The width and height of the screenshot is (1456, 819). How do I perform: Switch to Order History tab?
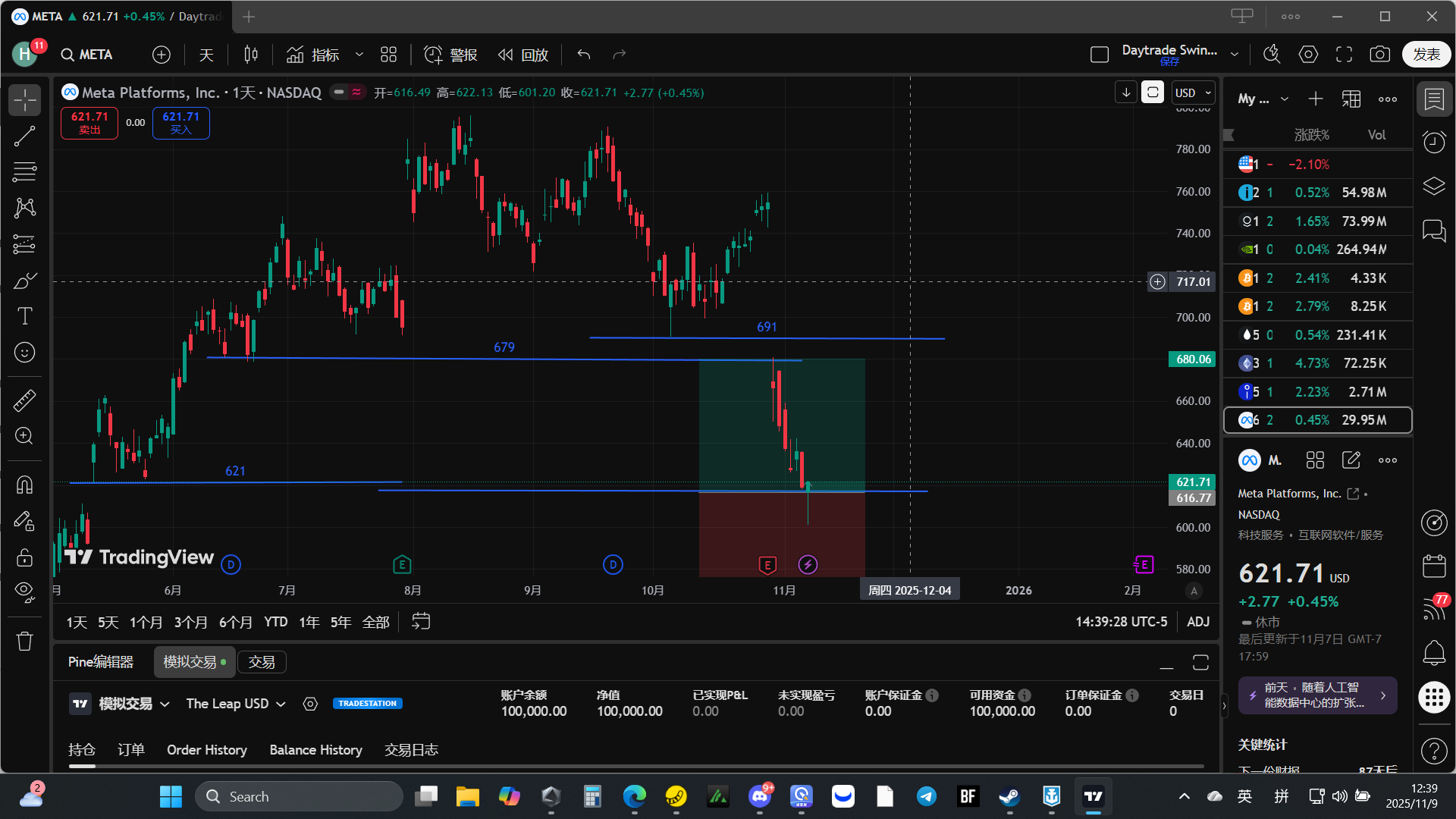pyautogui.click(x=207, y=750)
